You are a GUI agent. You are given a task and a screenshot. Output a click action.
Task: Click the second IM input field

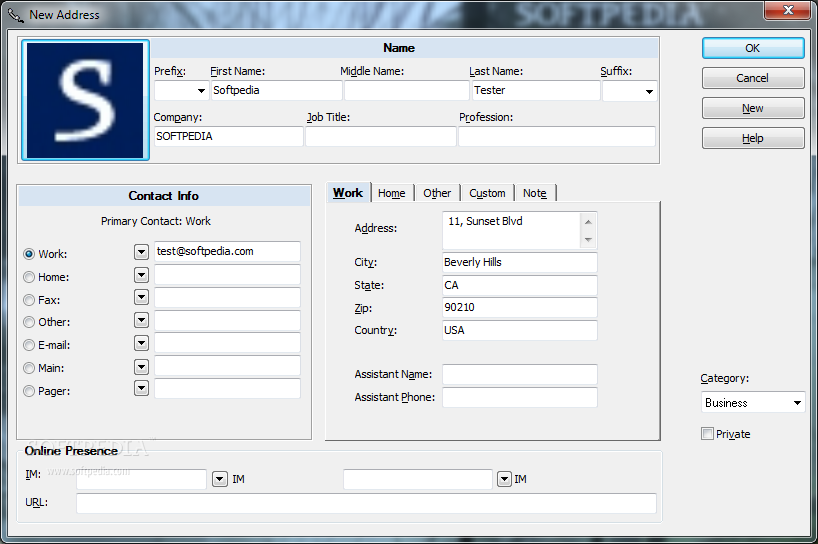418,479
